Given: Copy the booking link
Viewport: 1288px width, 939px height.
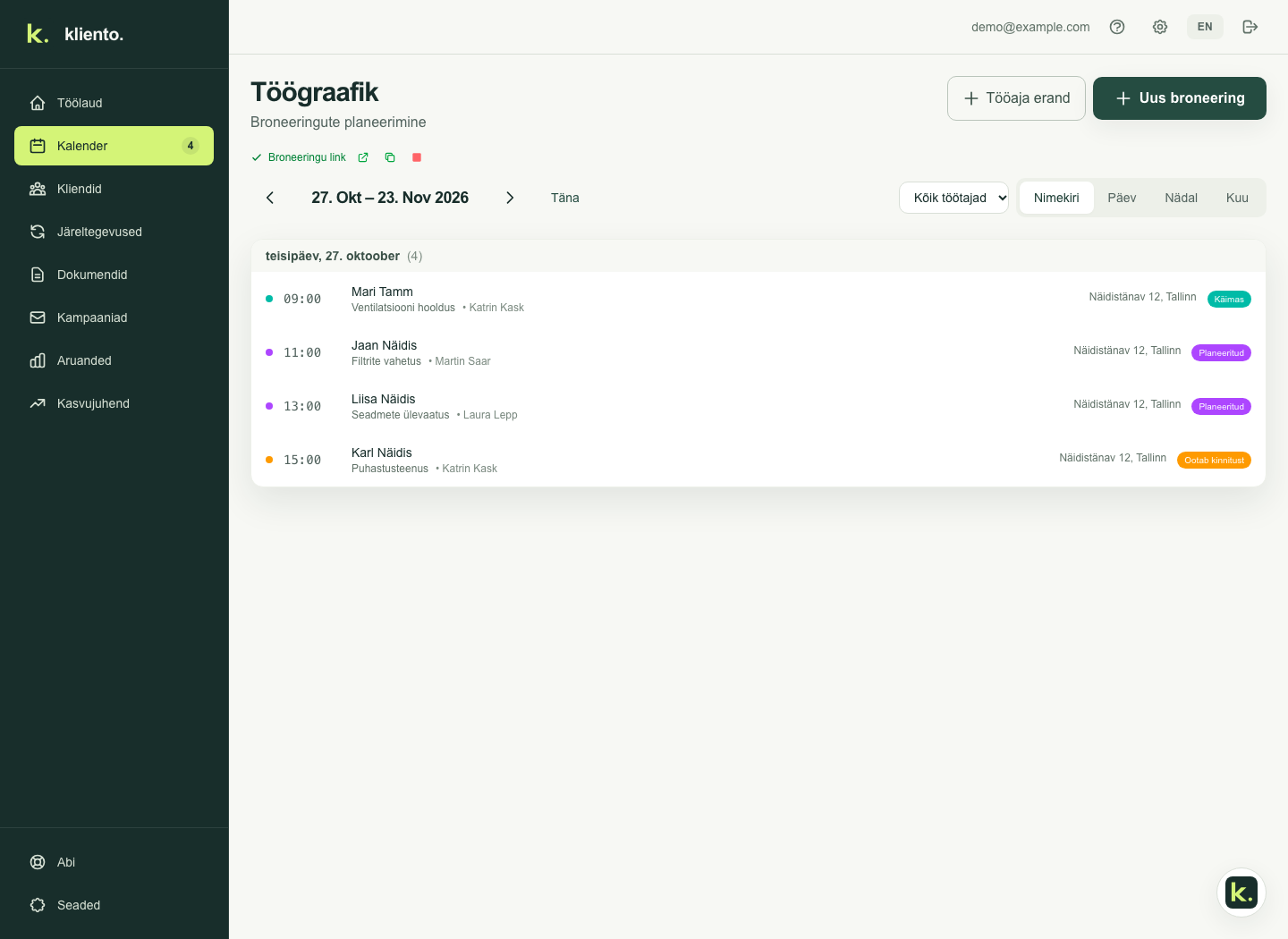Looking at the screenshot, I should [x=390, y=157].
